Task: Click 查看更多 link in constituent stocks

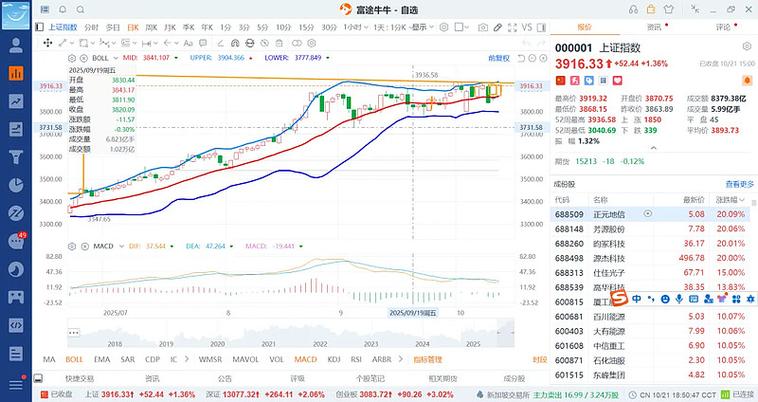Action: [x=739, y=184]
